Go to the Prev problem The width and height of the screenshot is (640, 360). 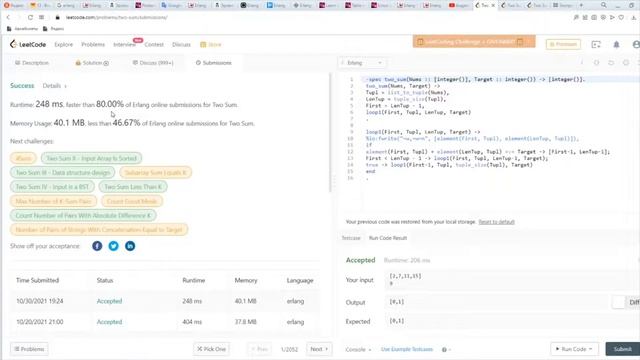click(259, 349)
